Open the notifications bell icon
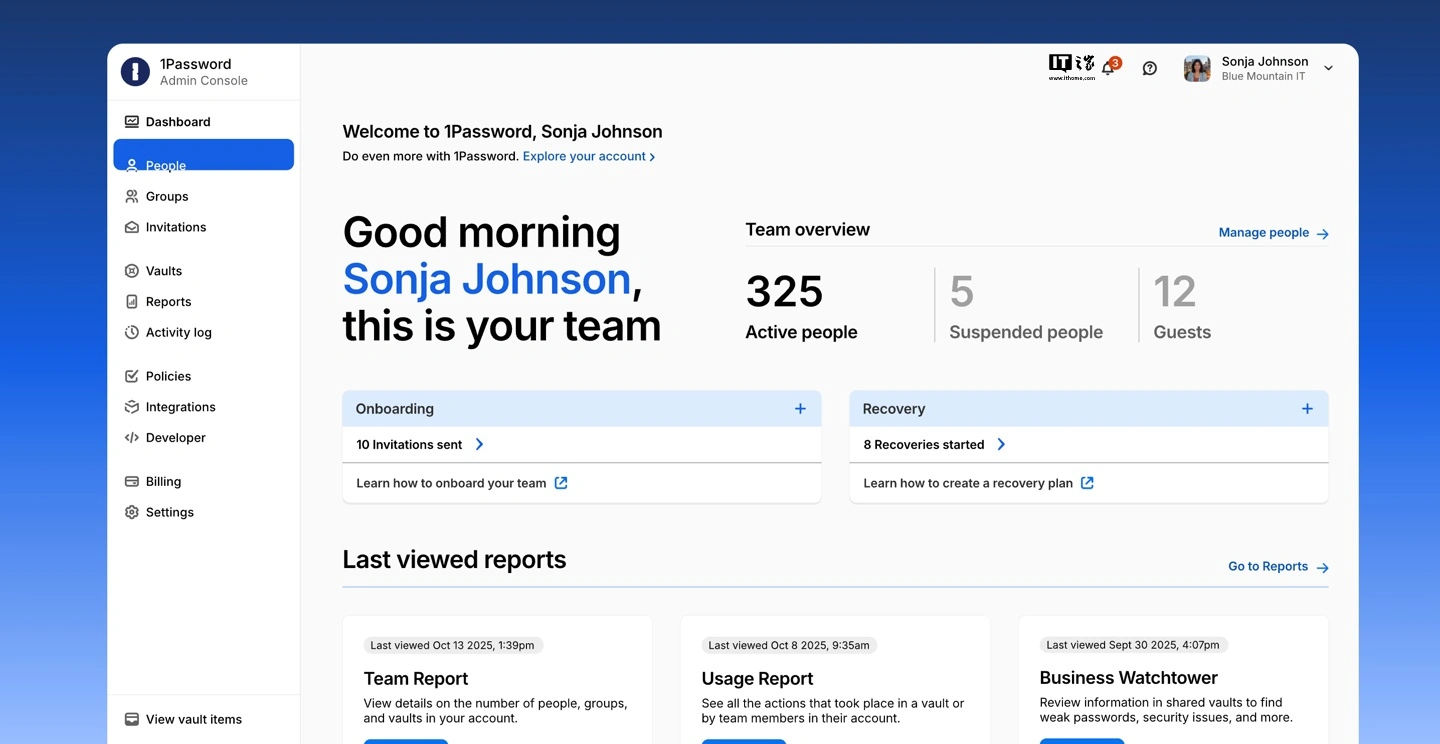This screenshot has height=744, width=1440. pyautogui.click(x=1108, y=69)
